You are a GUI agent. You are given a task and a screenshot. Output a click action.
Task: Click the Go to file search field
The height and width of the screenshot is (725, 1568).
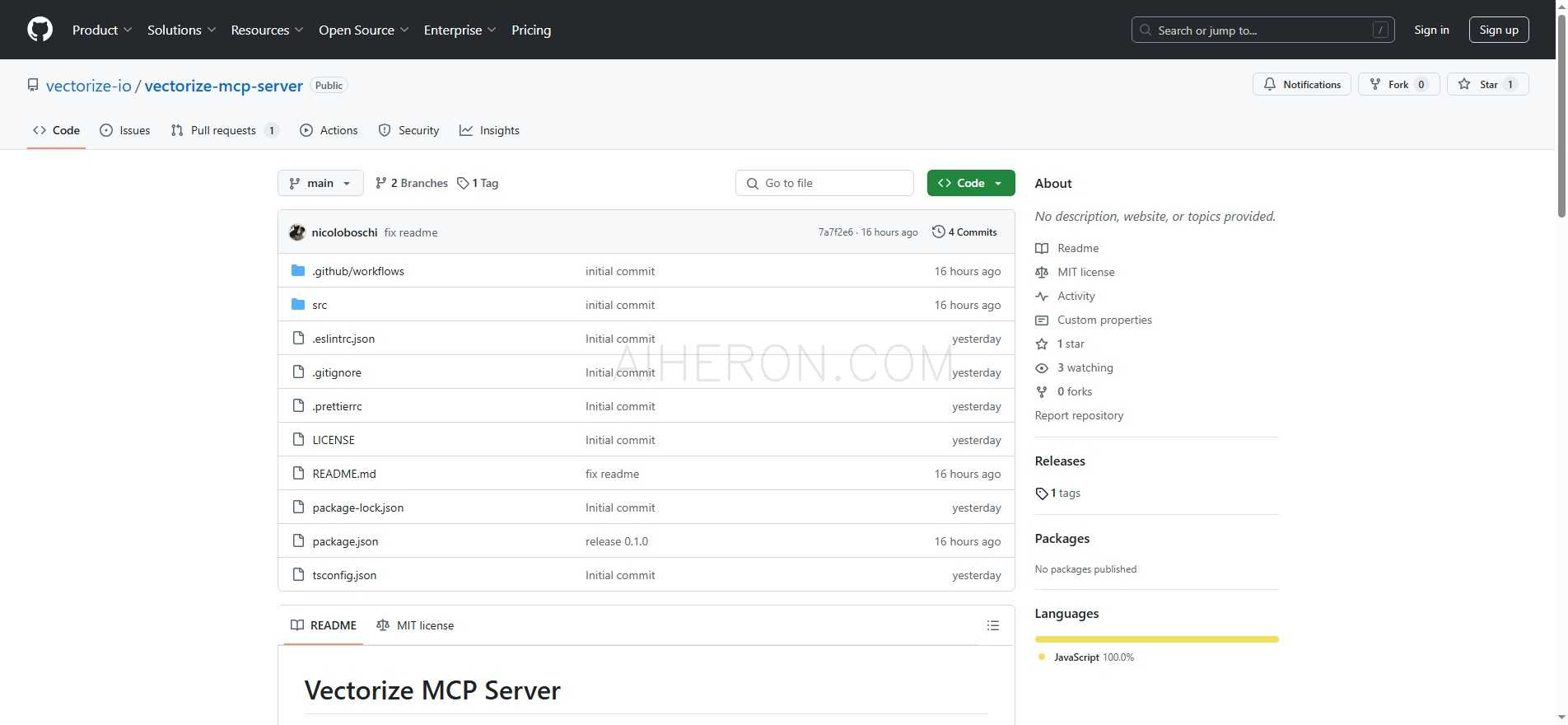[x=824, y=183]
